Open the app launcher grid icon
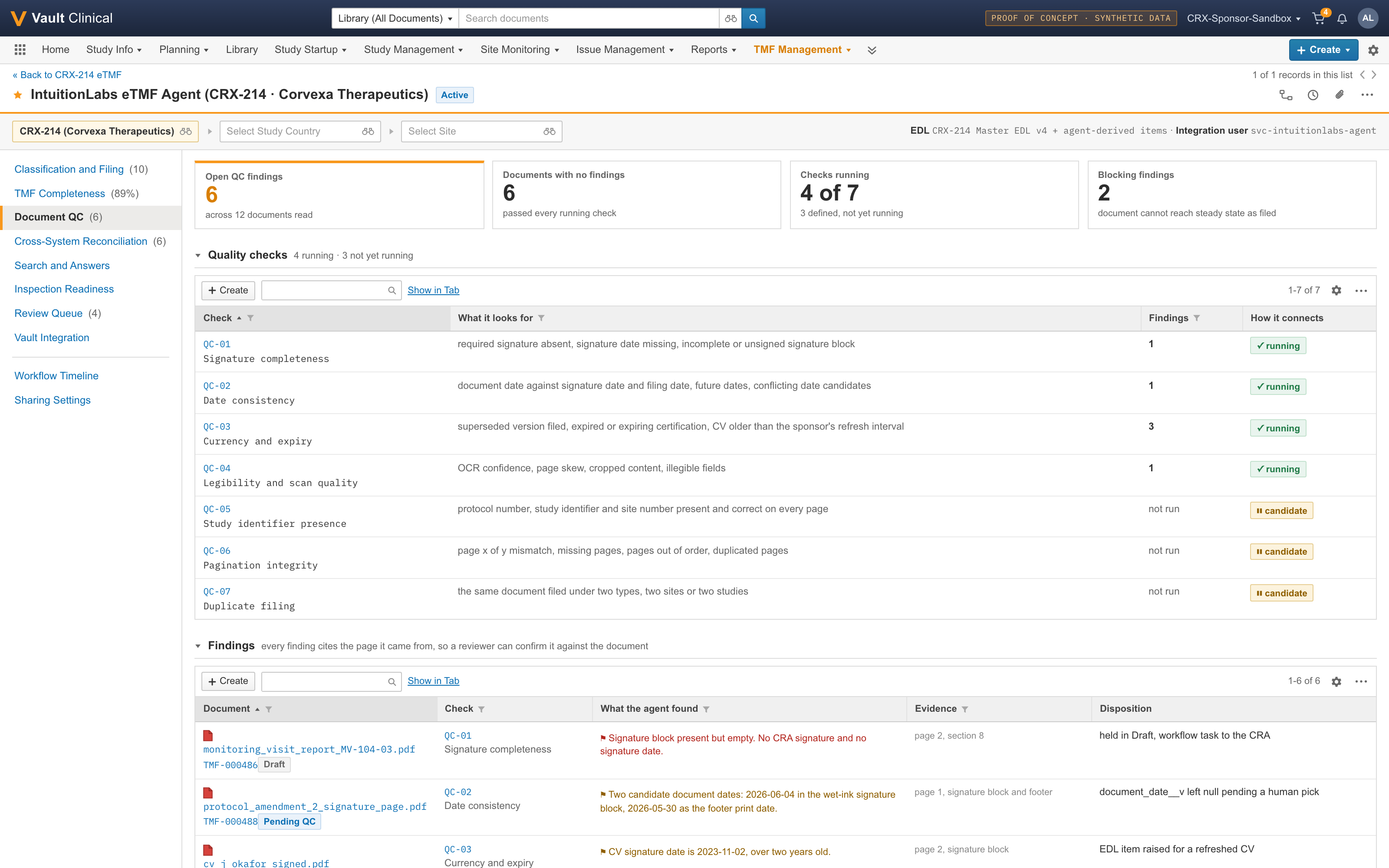This screenshot has height=868, width=1389. pyautogui.click(x=20, y=50)
